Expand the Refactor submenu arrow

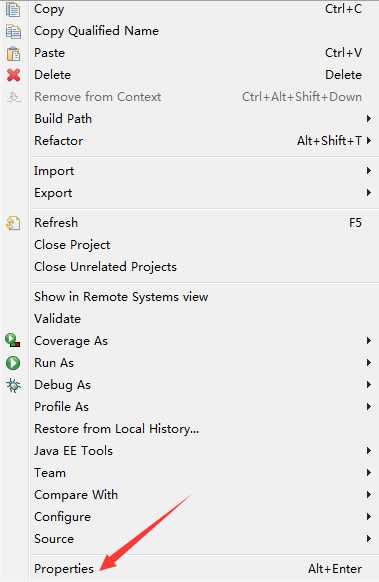tap(369, 141)
